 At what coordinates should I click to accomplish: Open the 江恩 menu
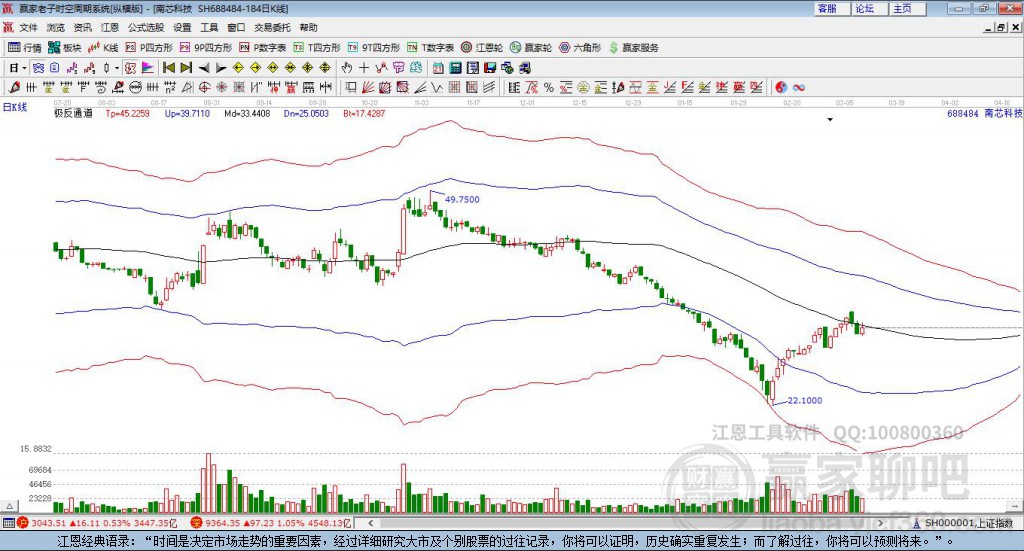110,27
